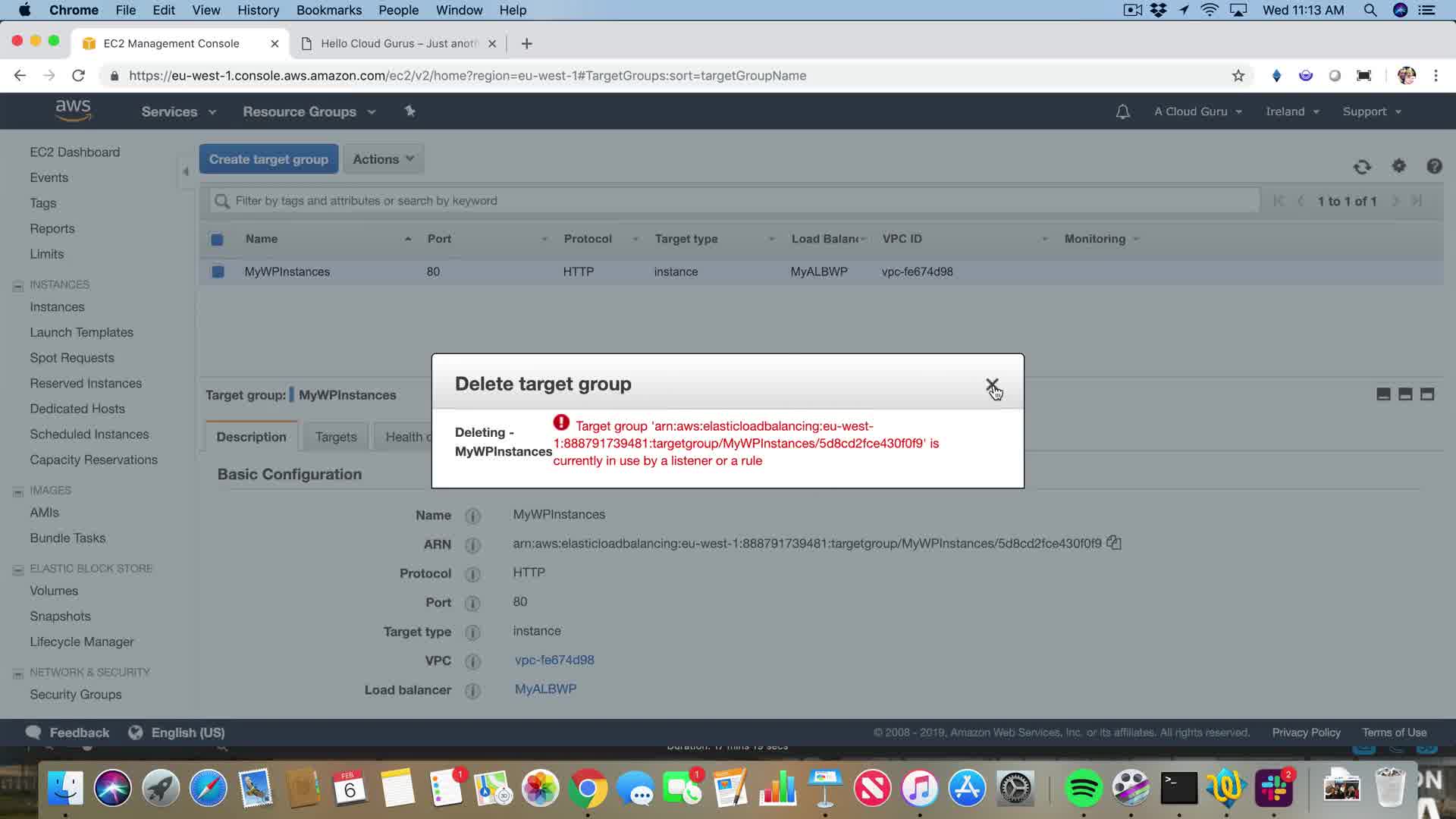The width and height of the screenshot is (1456, 819).
Task: Expand the Services menu
Action: [x=178, y=111]
